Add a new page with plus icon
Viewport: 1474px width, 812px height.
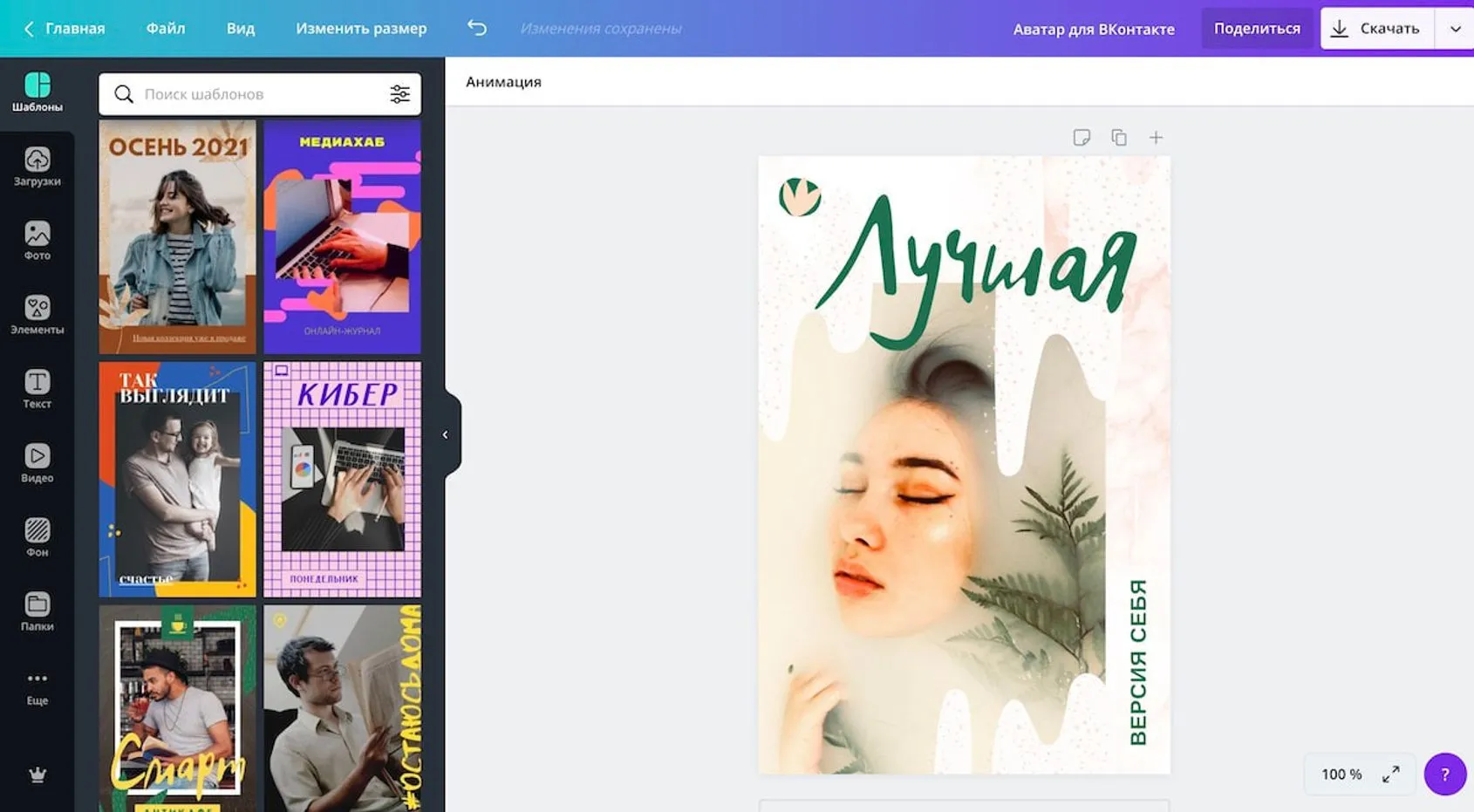[x=1156, y=138]
